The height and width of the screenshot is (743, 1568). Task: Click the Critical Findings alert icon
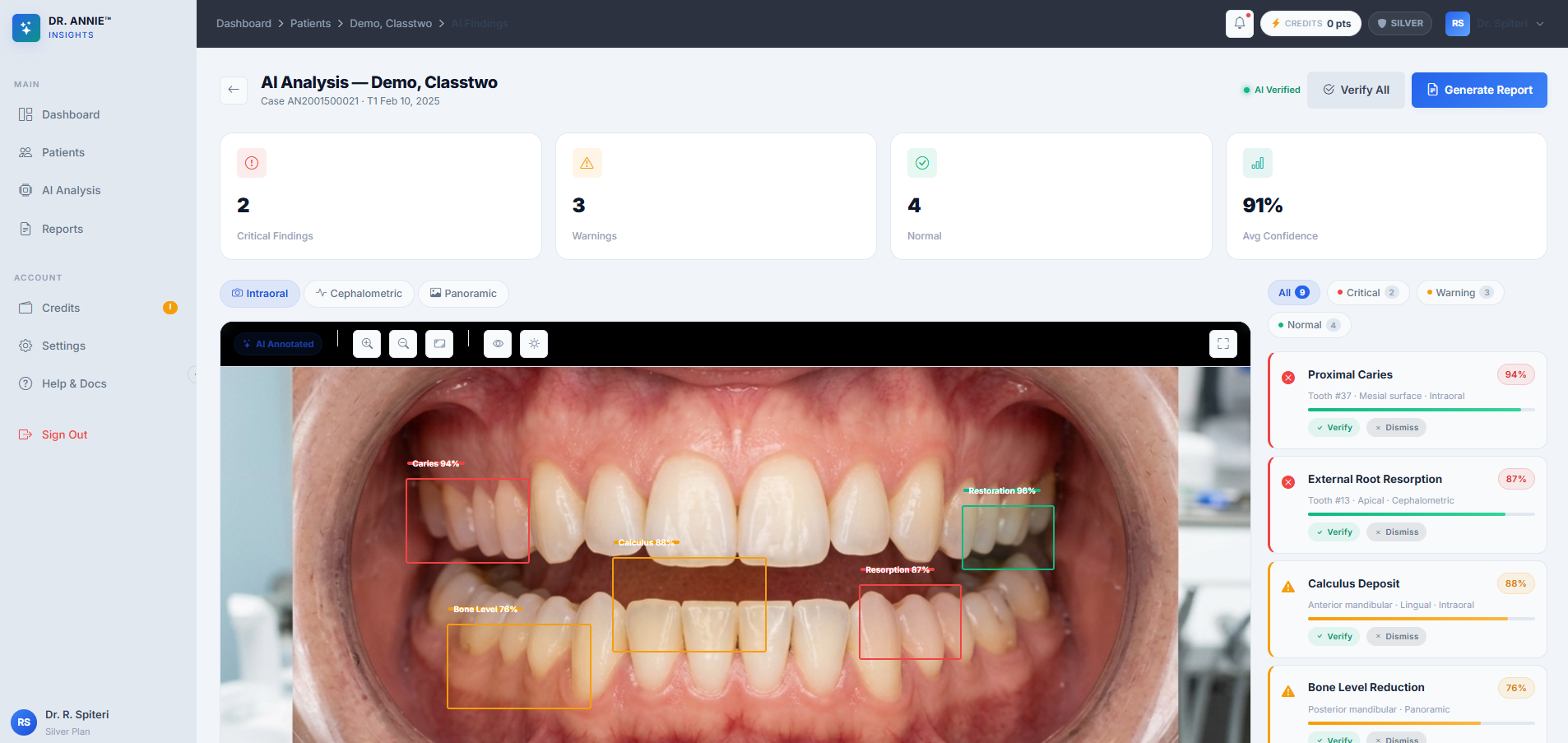click(252, 163)
